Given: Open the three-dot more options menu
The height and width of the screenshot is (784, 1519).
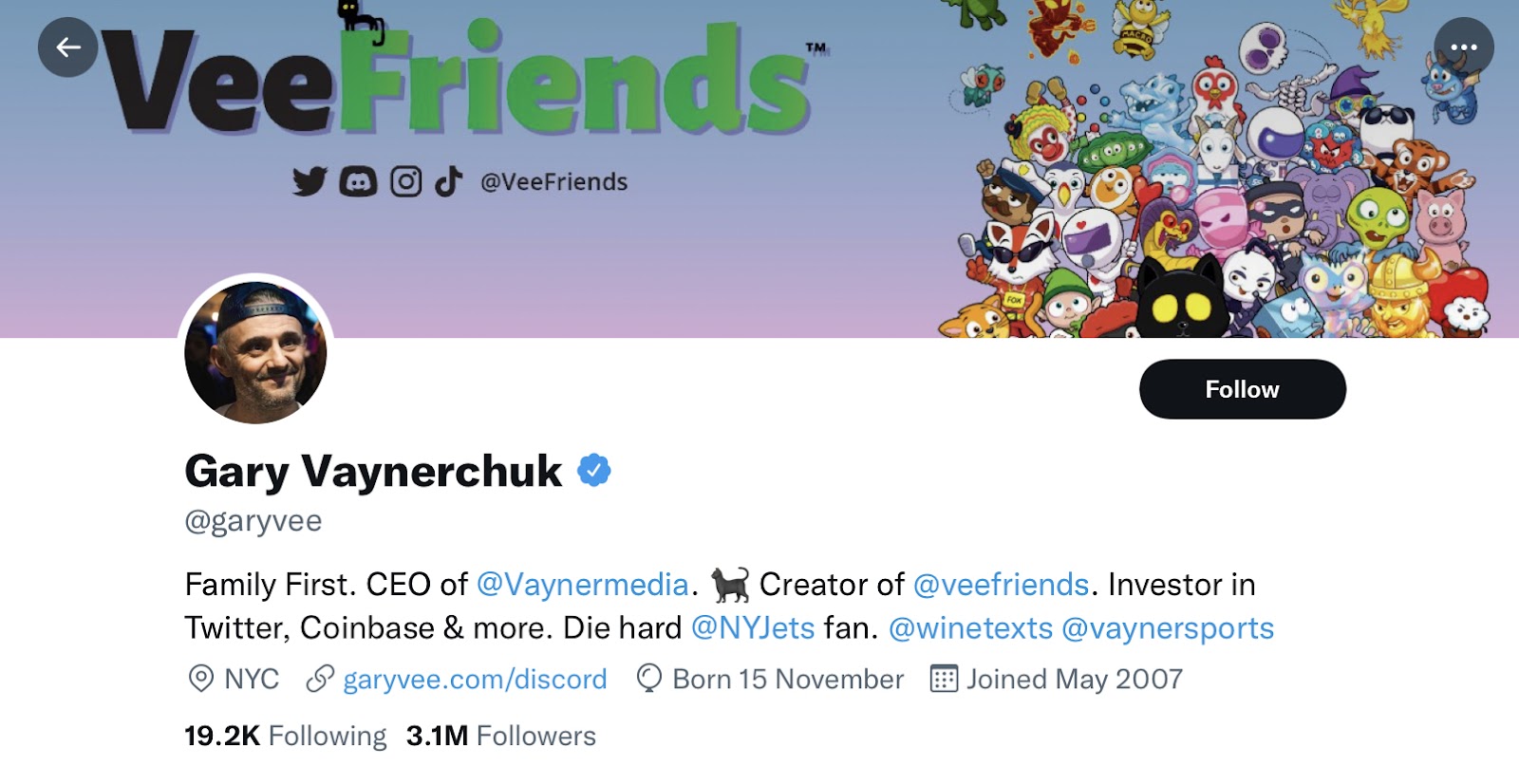Looking at the screenshot, I should pos(1463,47).
